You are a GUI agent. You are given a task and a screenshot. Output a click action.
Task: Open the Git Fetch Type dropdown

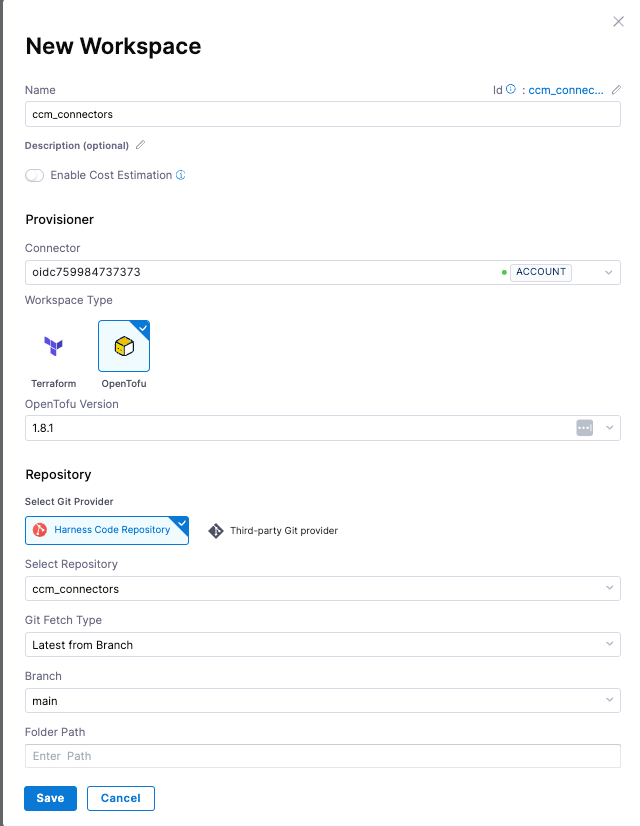608,645
